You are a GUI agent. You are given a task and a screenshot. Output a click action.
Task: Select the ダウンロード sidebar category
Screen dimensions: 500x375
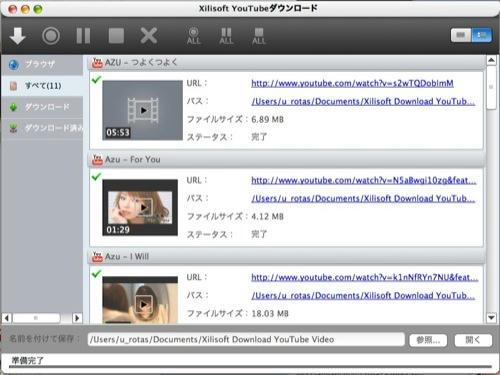click(42, 107)
